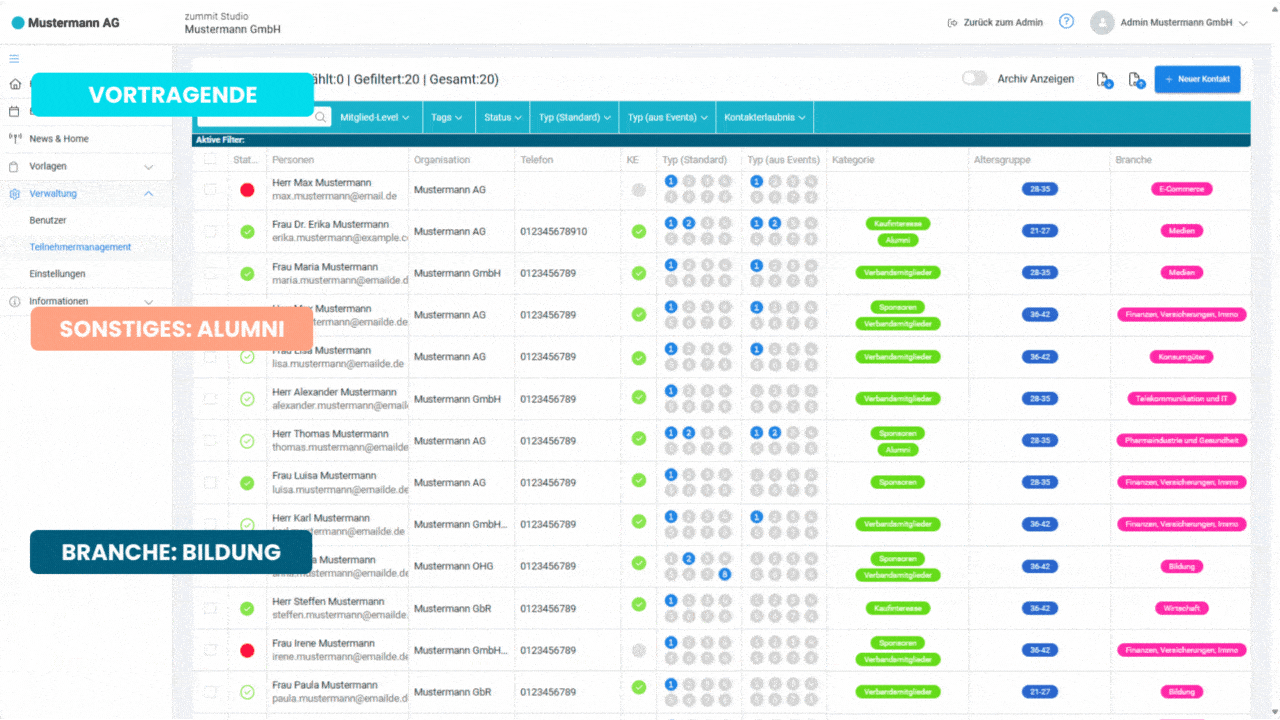Click the Neuer Kontakt button
Image resolution: width=1280 pixels, height=720 pixels.
1198,79
